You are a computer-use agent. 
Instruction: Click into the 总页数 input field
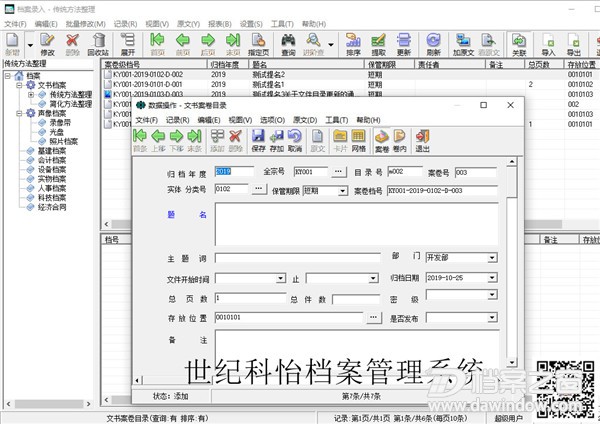[250, 297]
